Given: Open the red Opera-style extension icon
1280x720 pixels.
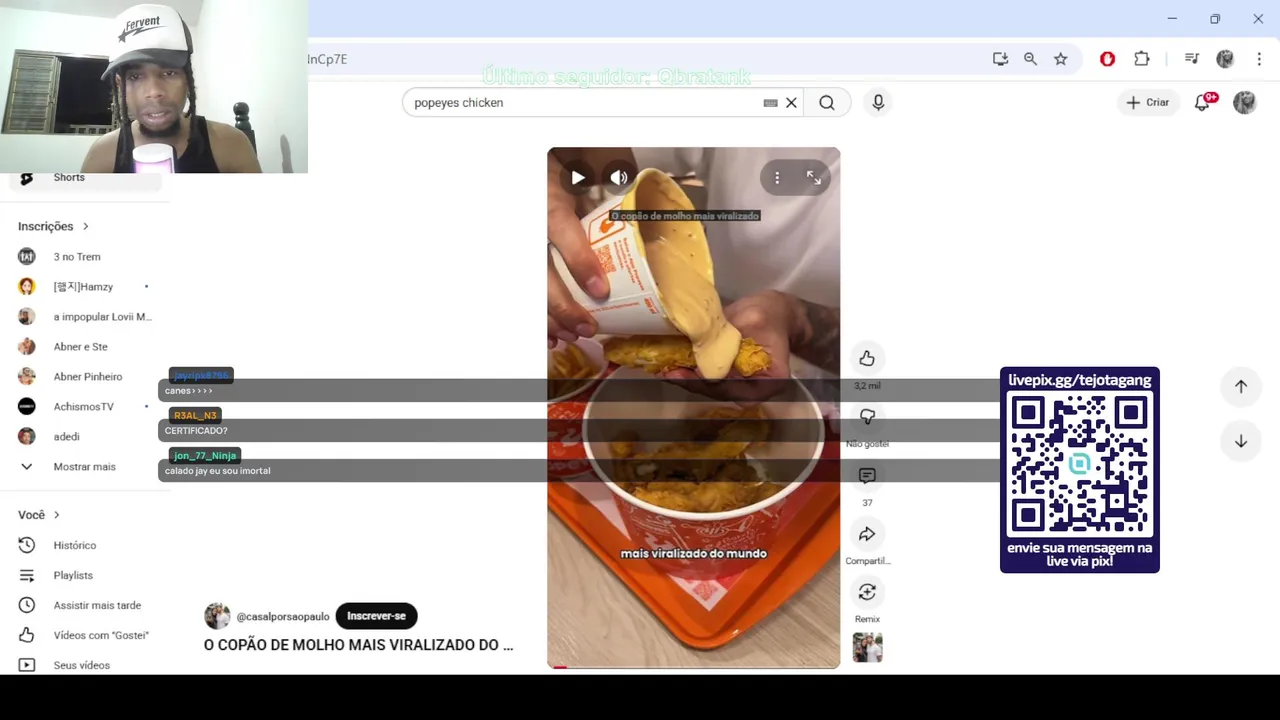Looking at the screenshot, I should pos(1107,59).
